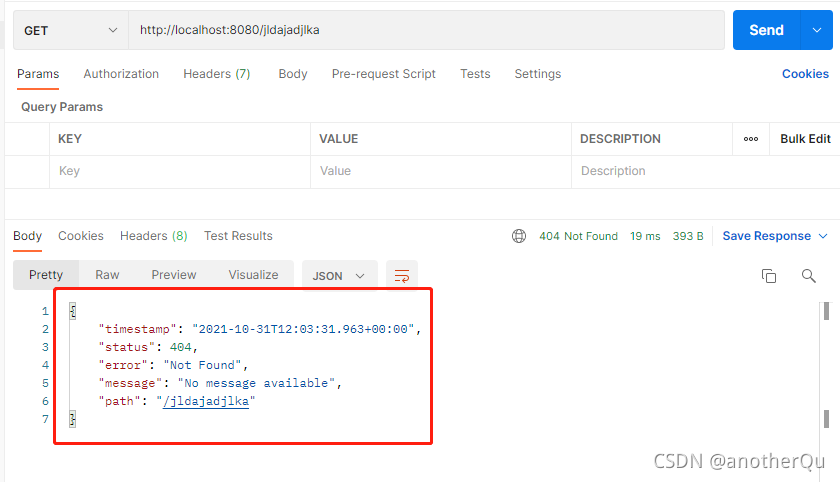
Task: Click the Description parameter input cell
Action: pyautogui.click(x=706, y=171)
